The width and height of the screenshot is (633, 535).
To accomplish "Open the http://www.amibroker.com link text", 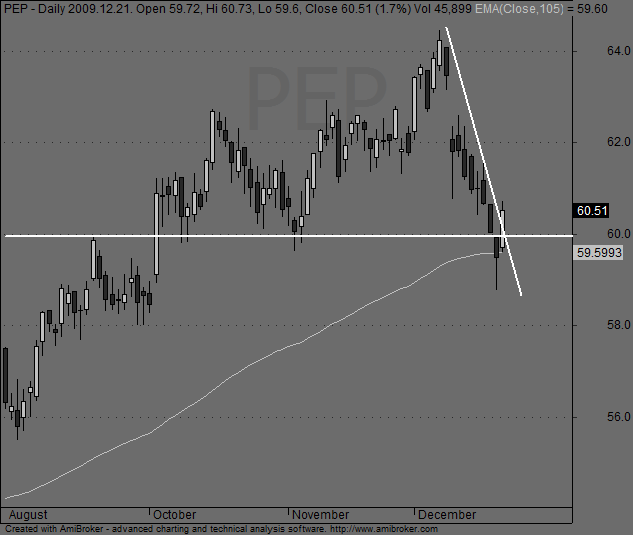I will 384,529.
